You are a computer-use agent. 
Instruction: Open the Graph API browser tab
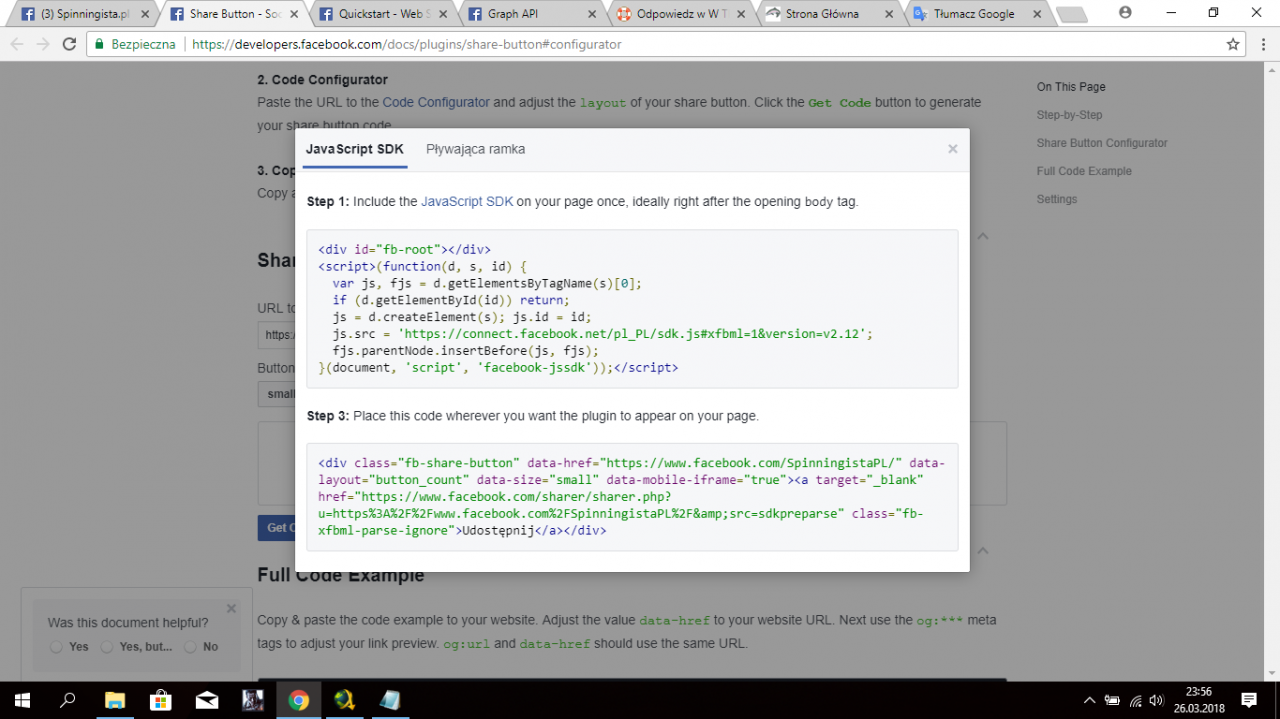pyautogui.click(x=531, y=14)
